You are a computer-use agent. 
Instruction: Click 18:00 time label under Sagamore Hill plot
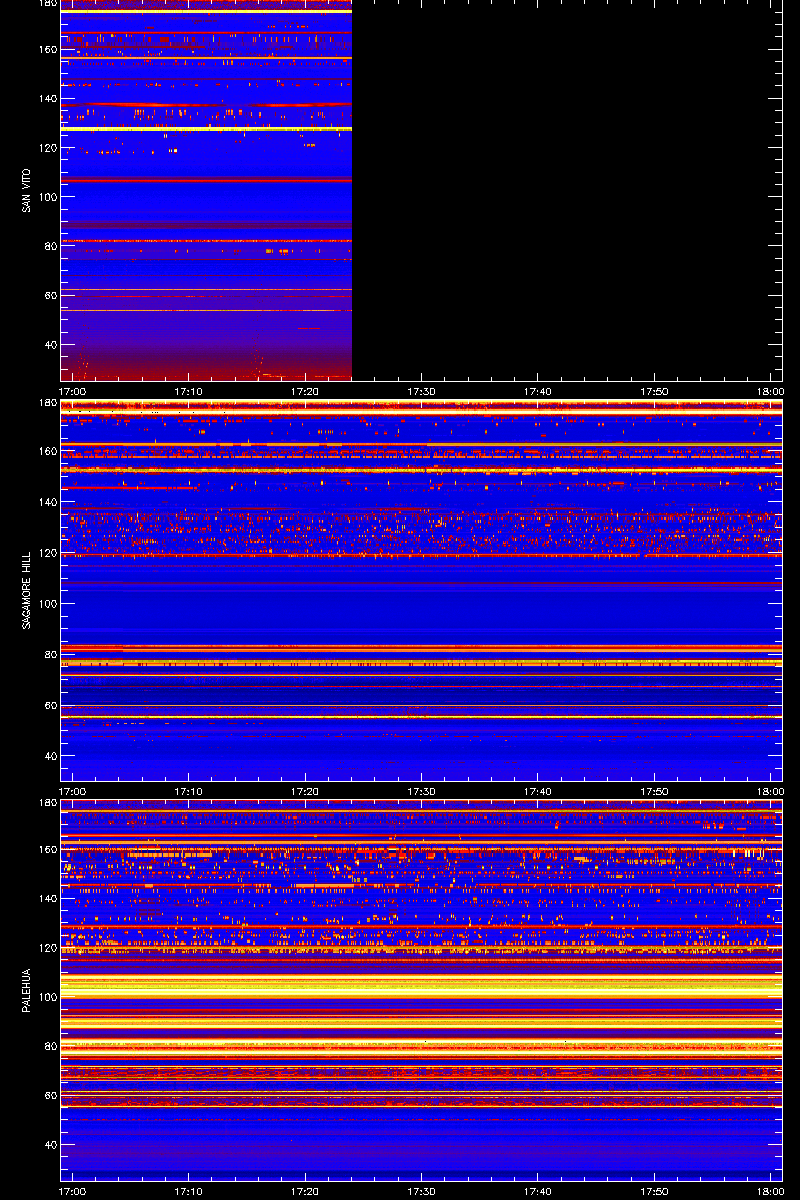click(770, 791)
